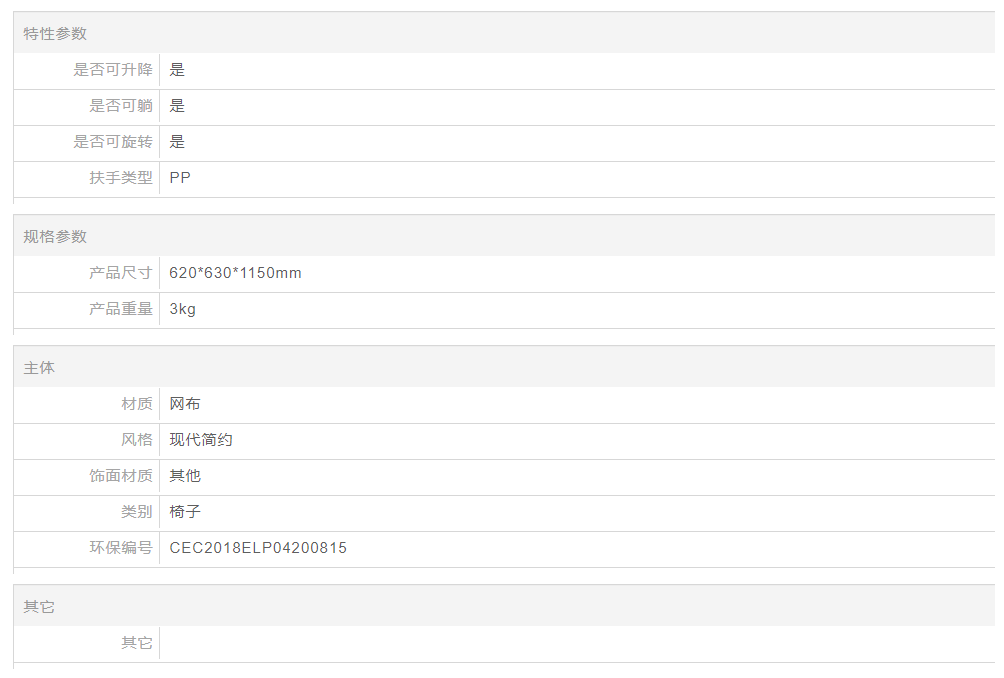This screenshot has height=678, width=1004.
Task: Click the 饰面材质 label
Action: pyautogui.click(x=121, y=476)
